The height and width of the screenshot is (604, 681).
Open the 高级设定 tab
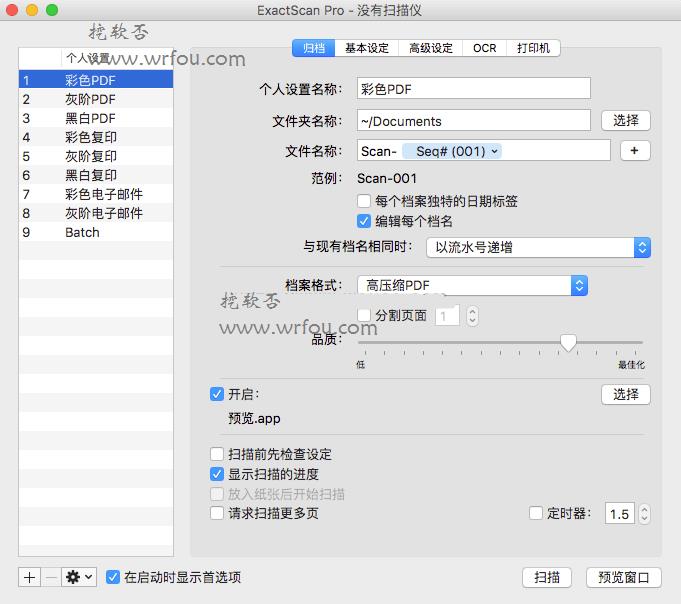[431, 48]
